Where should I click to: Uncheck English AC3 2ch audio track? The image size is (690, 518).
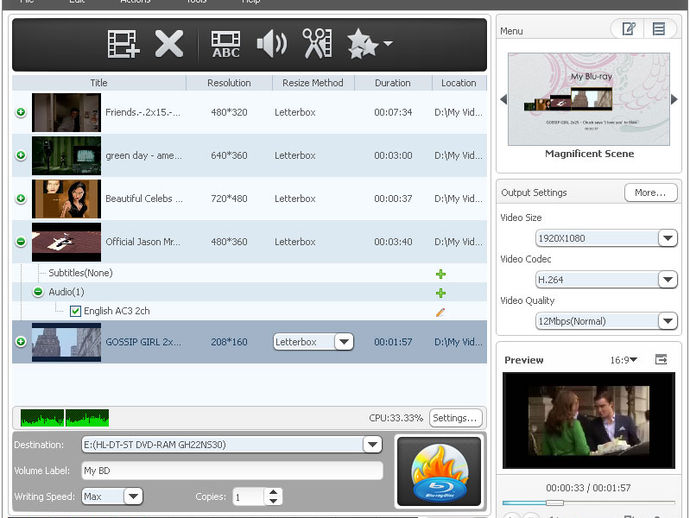click(x=75, y=311)
